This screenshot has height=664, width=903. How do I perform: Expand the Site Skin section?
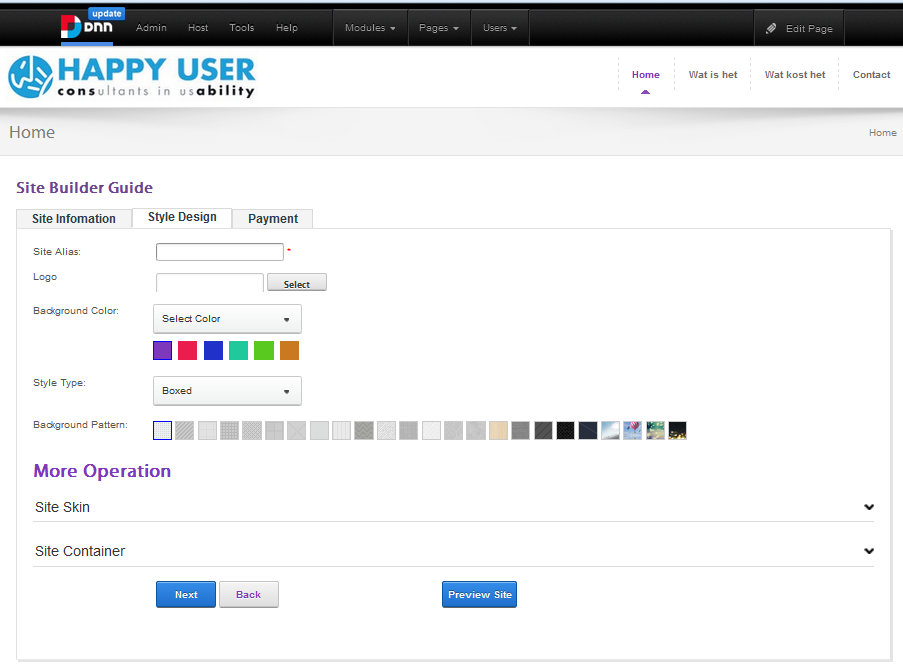point(453,507)
